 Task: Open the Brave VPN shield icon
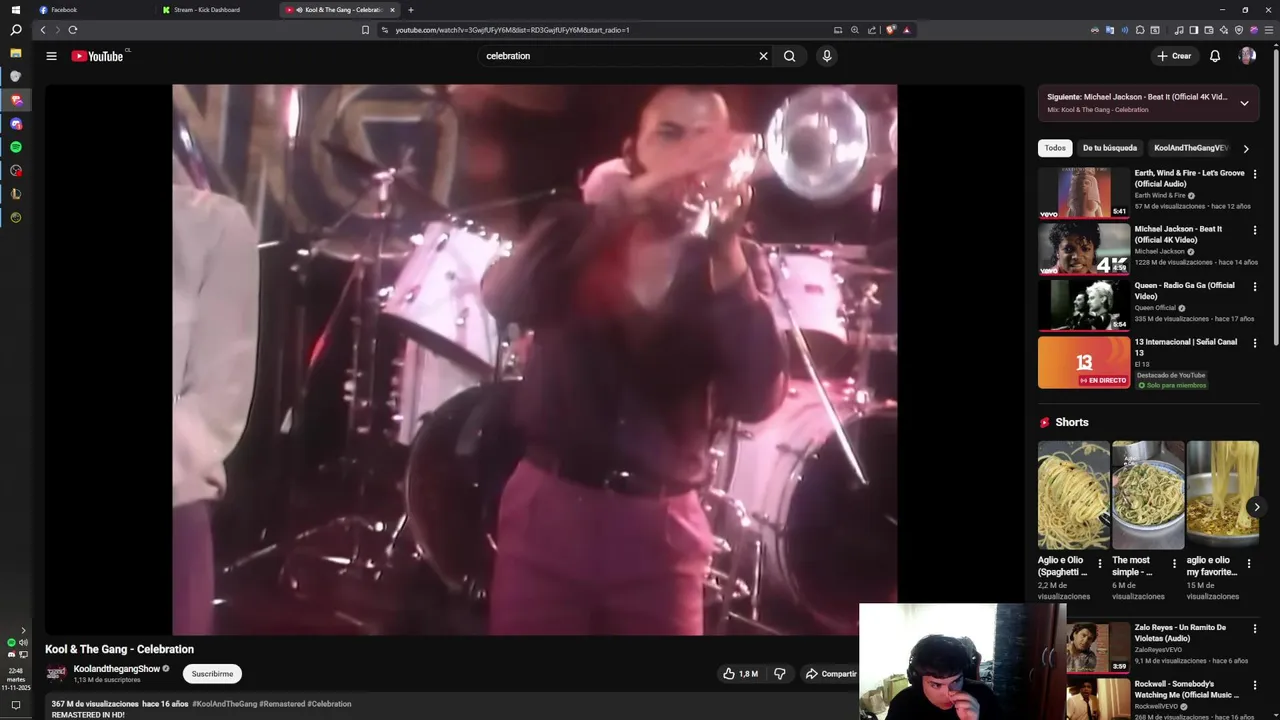point(1239,30)
